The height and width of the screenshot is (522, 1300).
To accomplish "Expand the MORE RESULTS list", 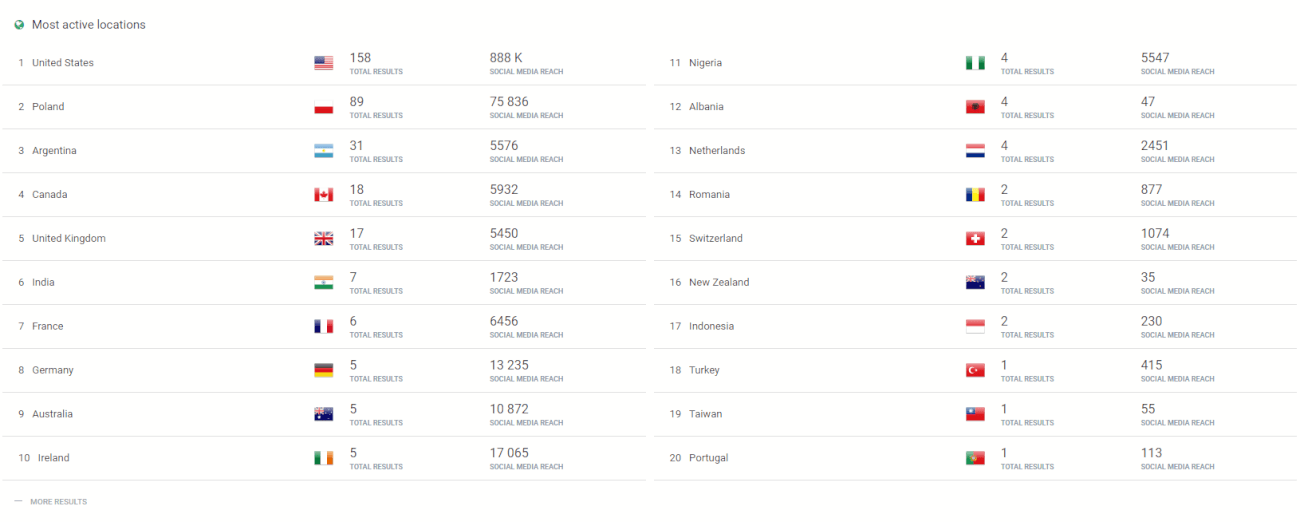I will (x=58, y=502).
